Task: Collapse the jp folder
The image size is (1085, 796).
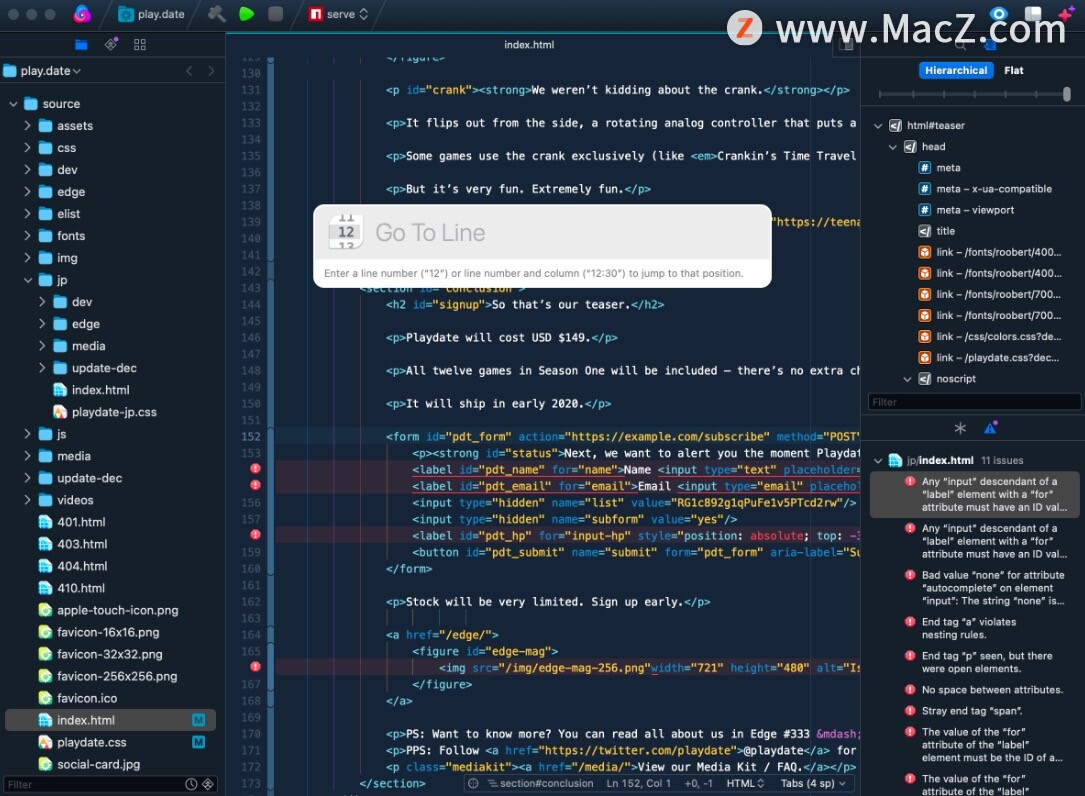Action: [x=28, y=280]
